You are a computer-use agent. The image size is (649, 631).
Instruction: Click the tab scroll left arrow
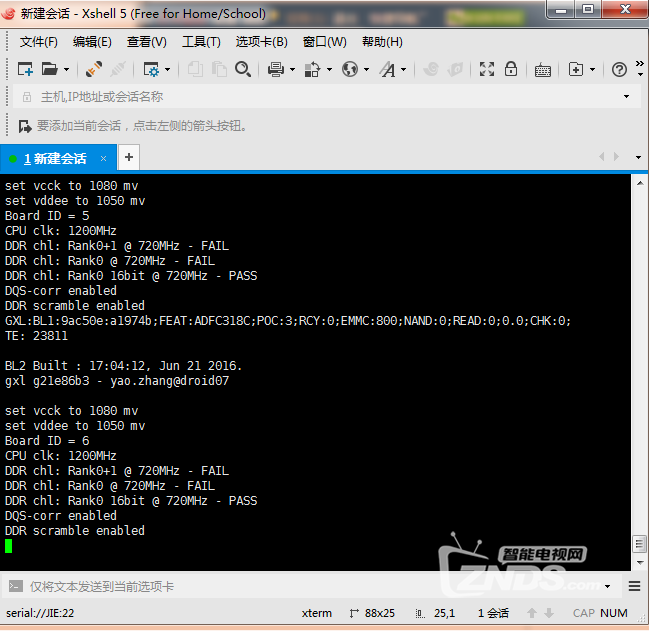tap(602, 157)
